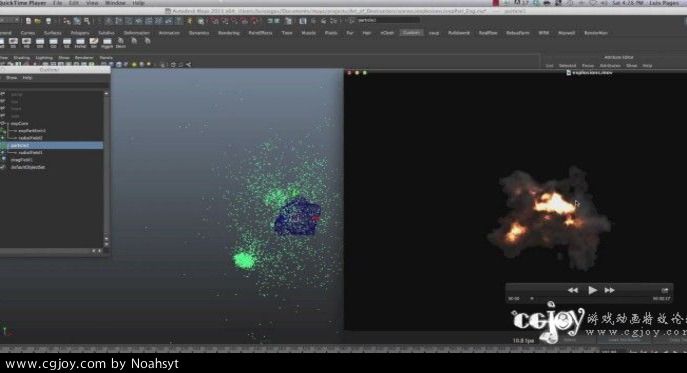This screenshot has height=373, width=687.
Task: Open the Window menu in the menu bar
Action: tap(115, 3)
